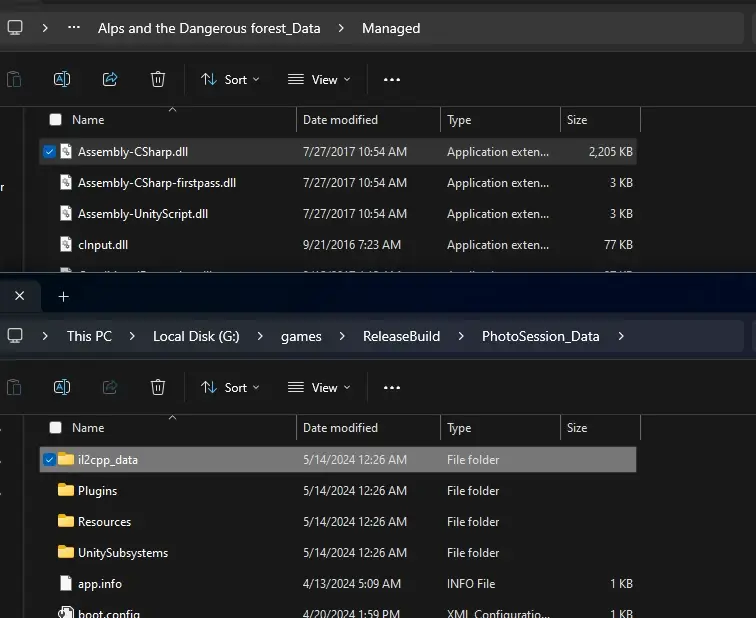The height and width of the screenshot is (618, 756).
Task: Add a new tab with the plus icon
Action: [x=63, y=296]
